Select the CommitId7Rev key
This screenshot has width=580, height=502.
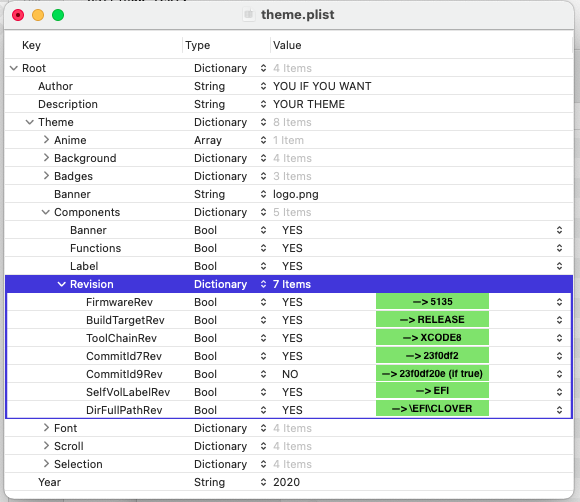[124, 356]
